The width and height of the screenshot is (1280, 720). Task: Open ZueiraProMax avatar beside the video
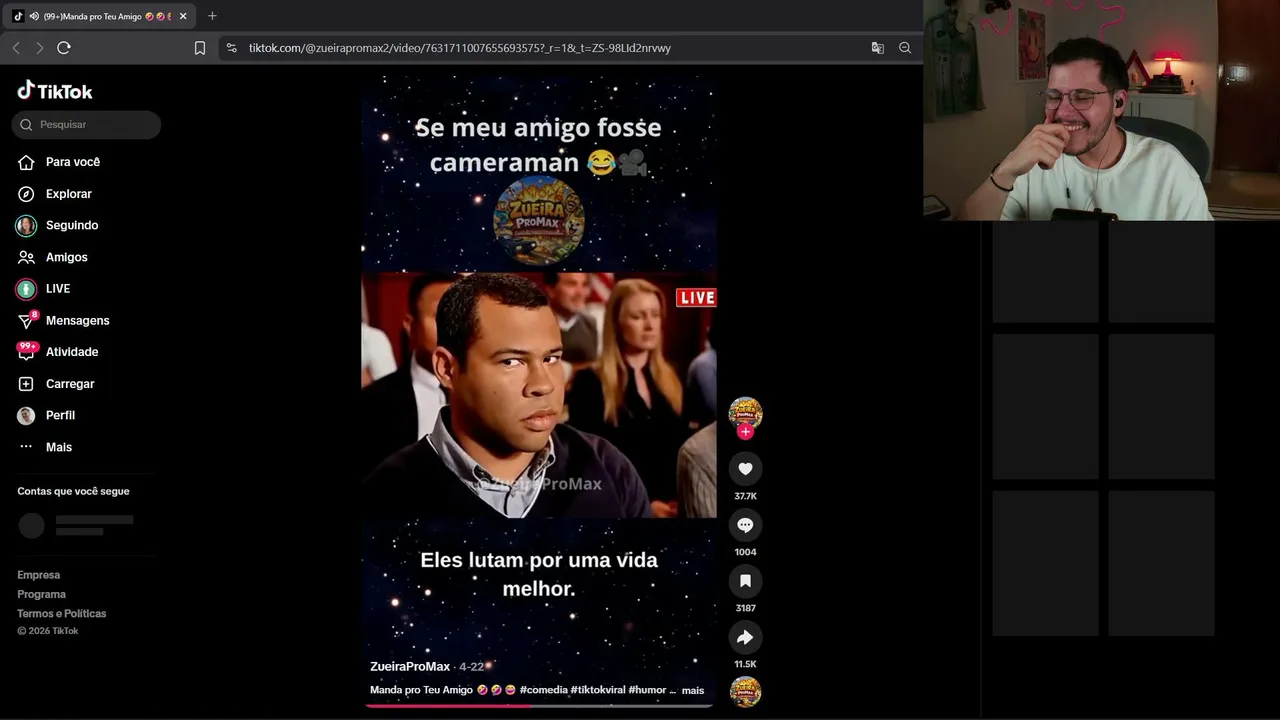745,413
